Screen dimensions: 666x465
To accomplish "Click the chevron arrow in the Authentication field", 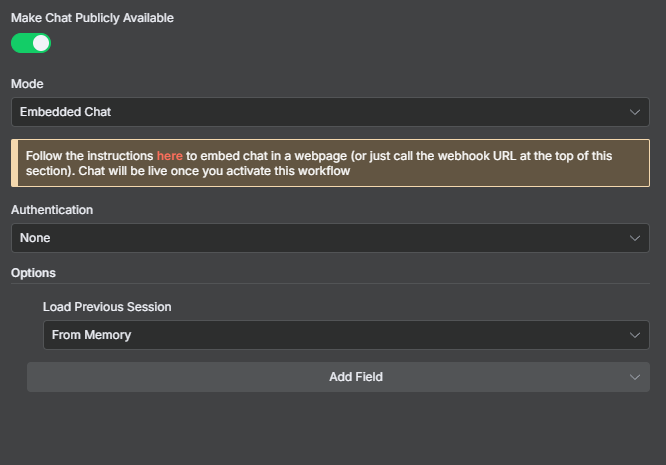I will (x=635, y=238).
